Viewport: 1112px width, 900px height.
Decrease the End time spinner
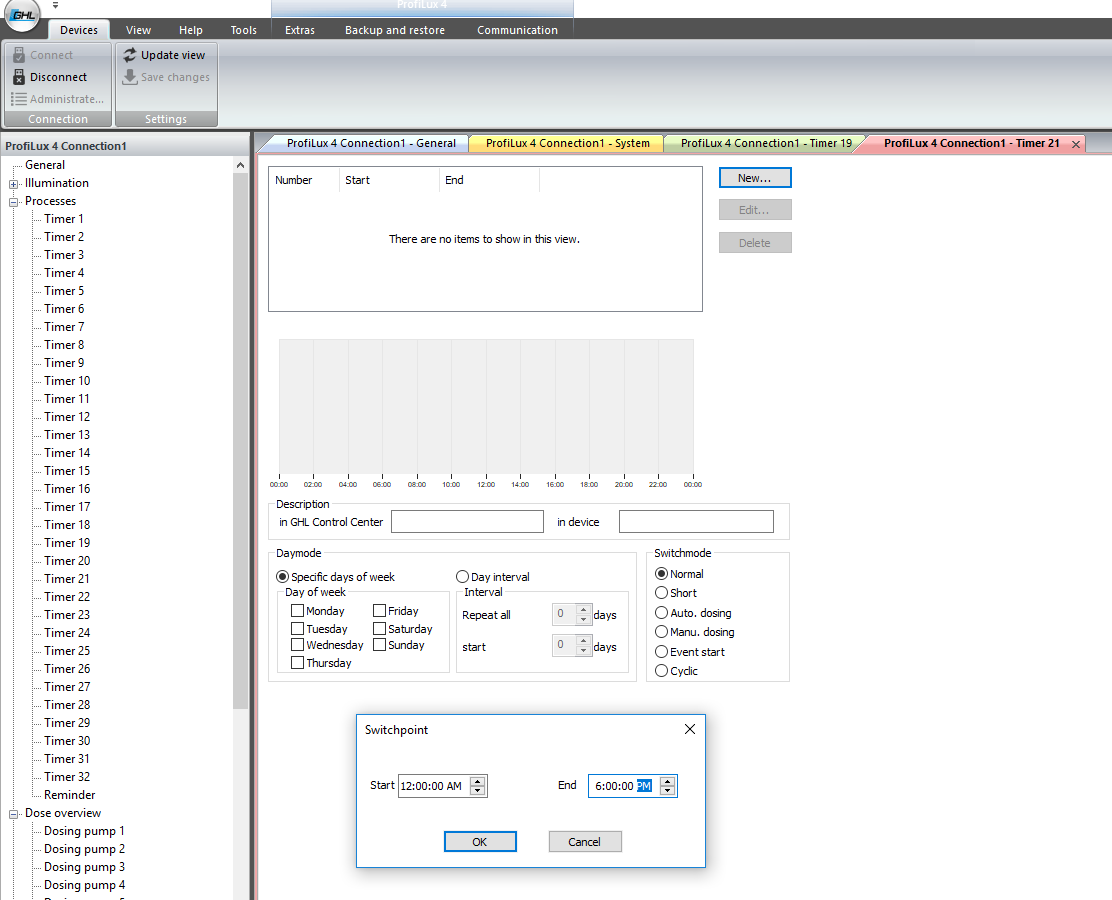pos(667,790)
